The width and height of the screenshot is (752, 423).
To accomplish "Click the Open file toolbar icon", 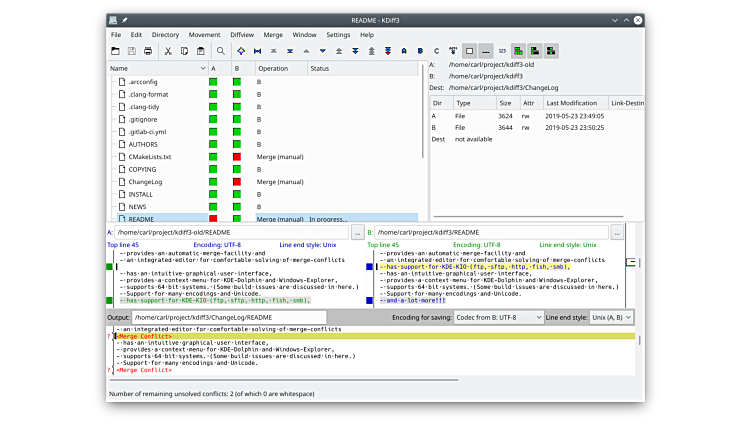I will click(x=116, y=50).
